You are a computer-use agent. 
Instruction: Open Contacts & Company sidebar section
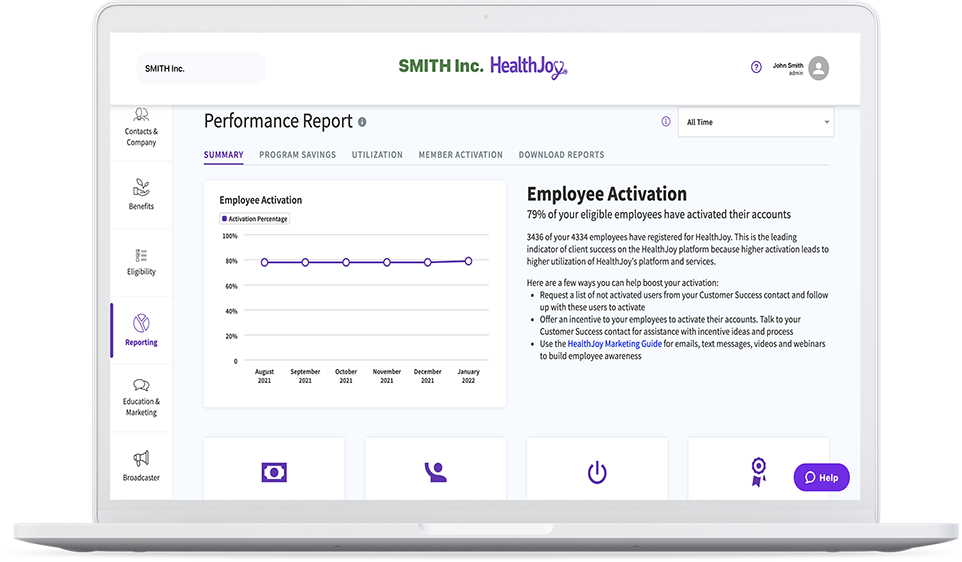(141, 128)
